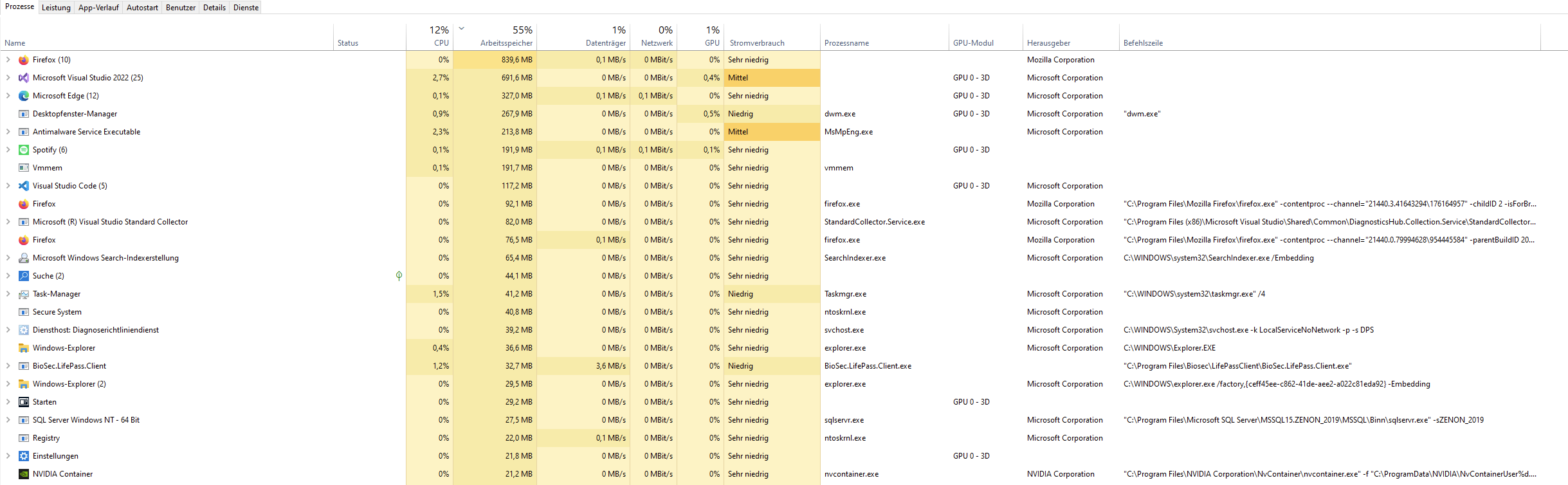Expand the Einstellungen process entry

pos(8,456)
